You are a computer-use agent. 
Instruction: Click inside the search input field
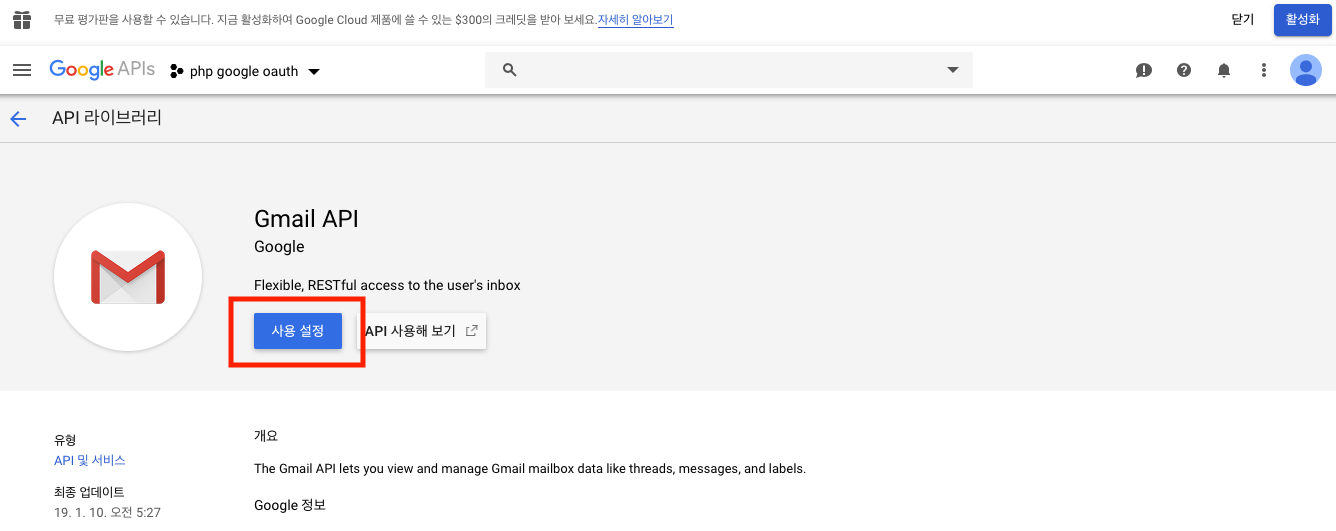click(x=730, y=70)
